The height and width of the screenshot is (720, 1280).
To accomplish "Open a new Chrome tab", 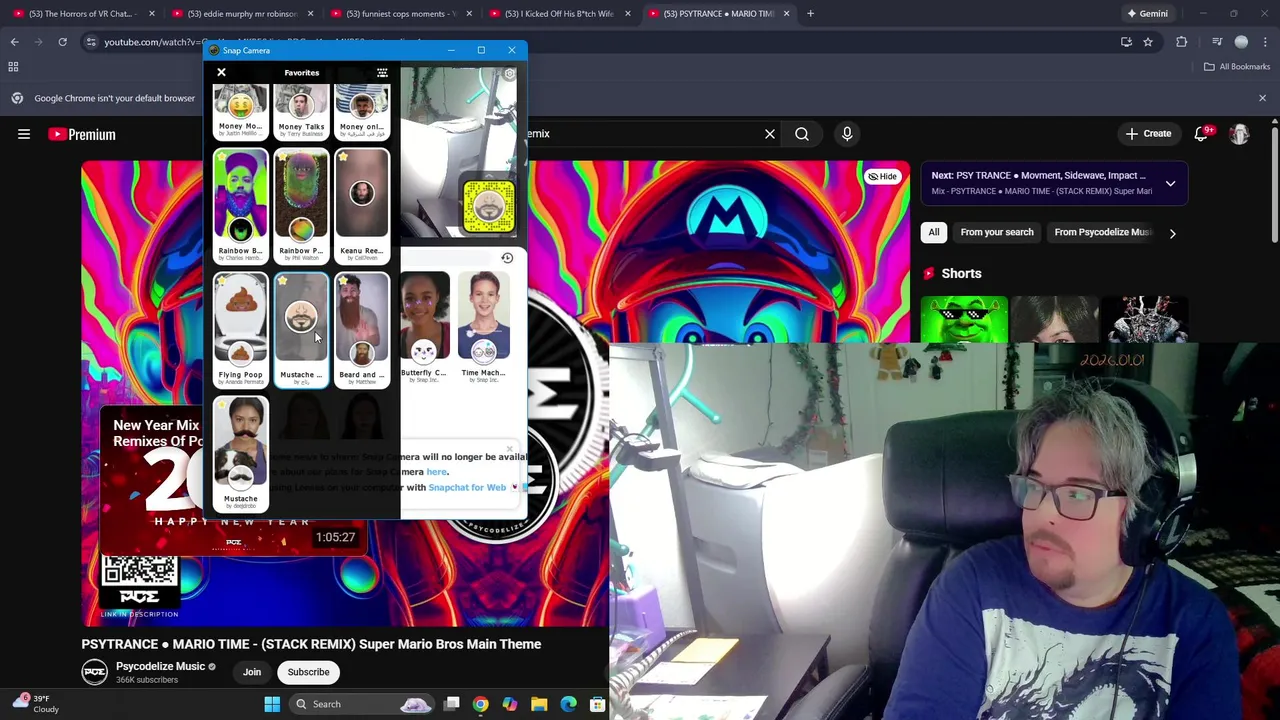I will click(x=810, y=14).
